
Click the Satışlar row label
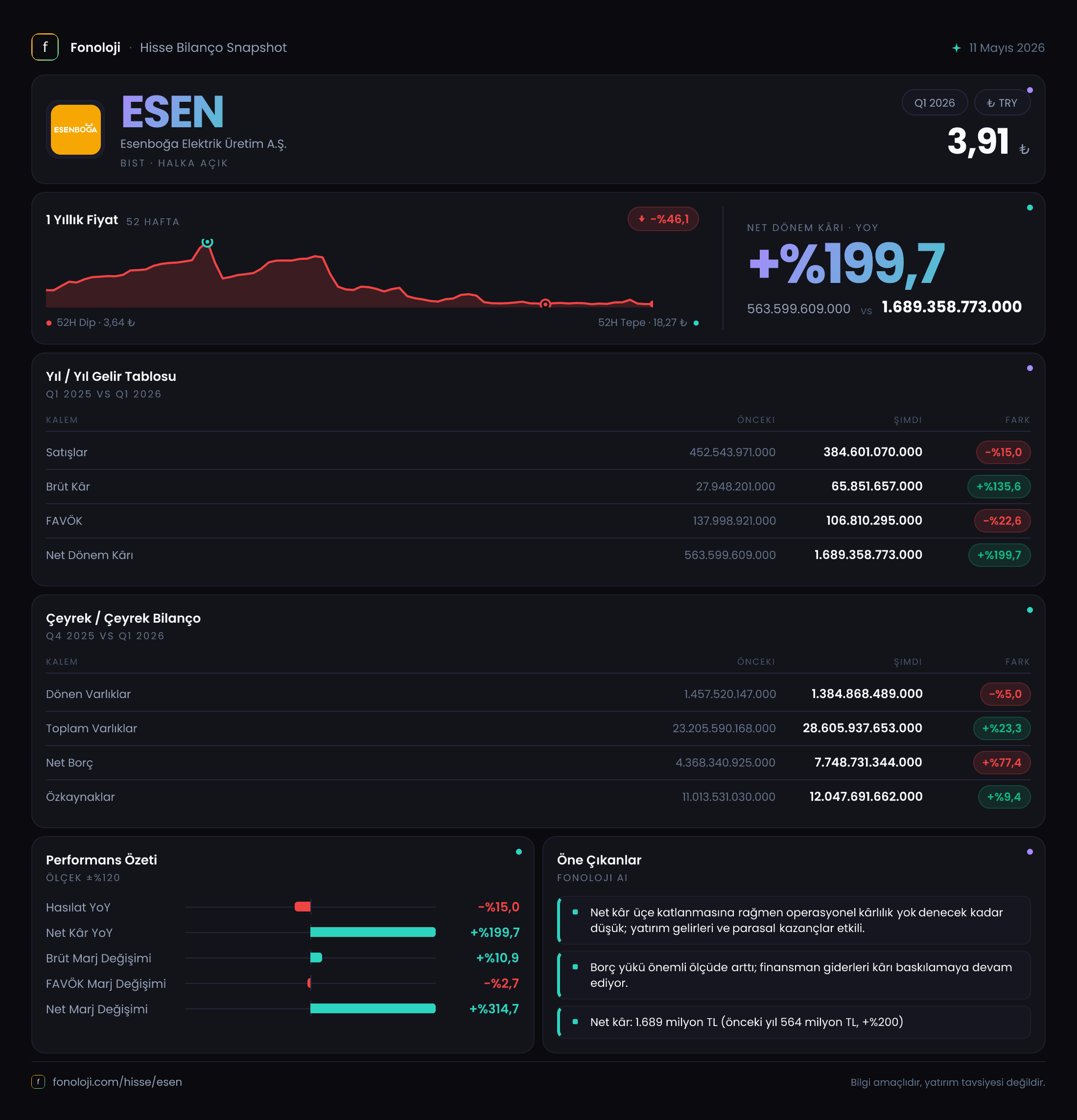pos(67,452)
